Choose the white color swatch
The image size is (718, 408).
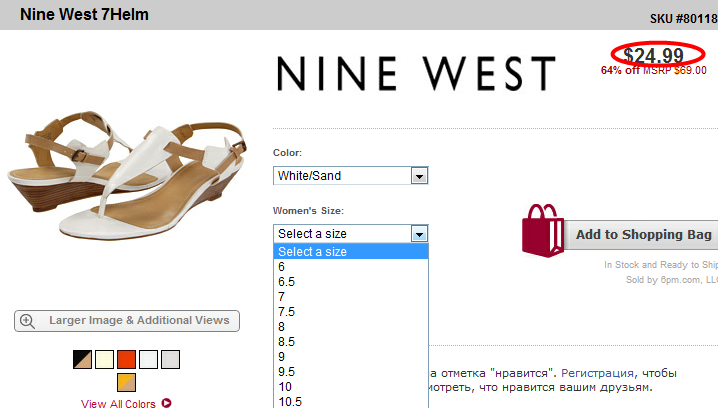tap(148, 359)
